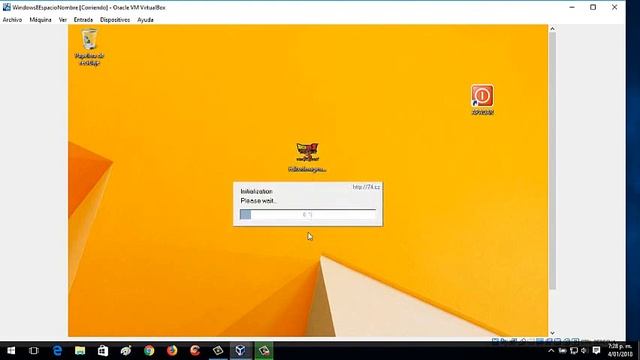This screenshot has width=640, height=360.
Task: Click the VM view scroll down arrow
Action: click(x=552, y=333)
